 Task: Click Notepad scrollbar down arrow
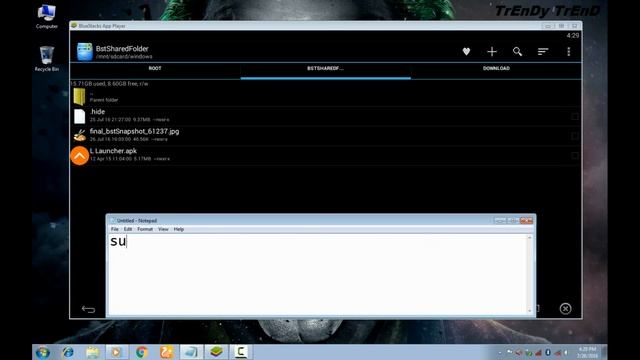pyautogui.click(x=530, y=311)
